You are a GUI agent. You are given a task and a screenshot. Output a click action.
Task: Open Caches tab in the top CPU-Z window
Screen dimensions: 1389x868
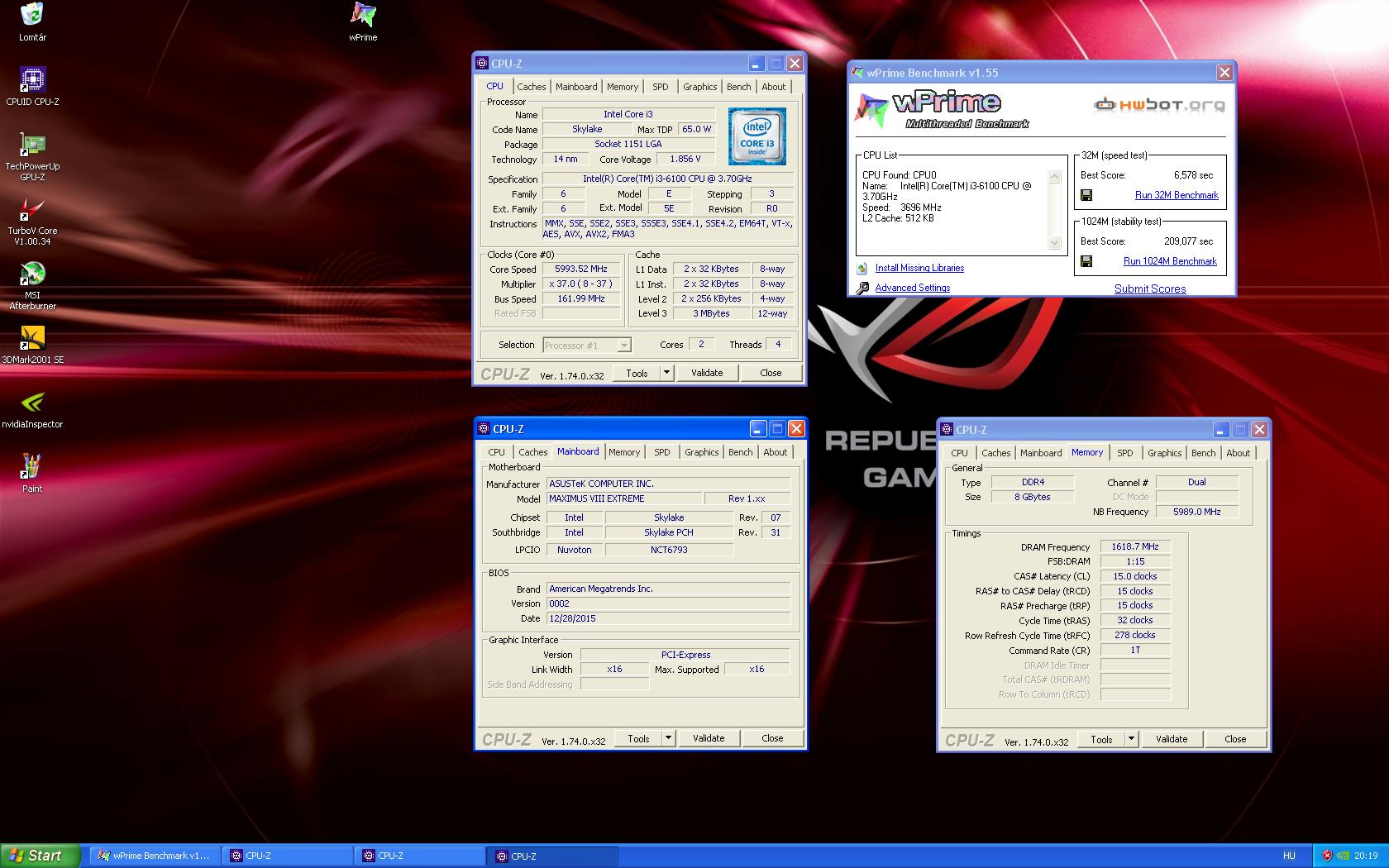(x=532, y=87)
